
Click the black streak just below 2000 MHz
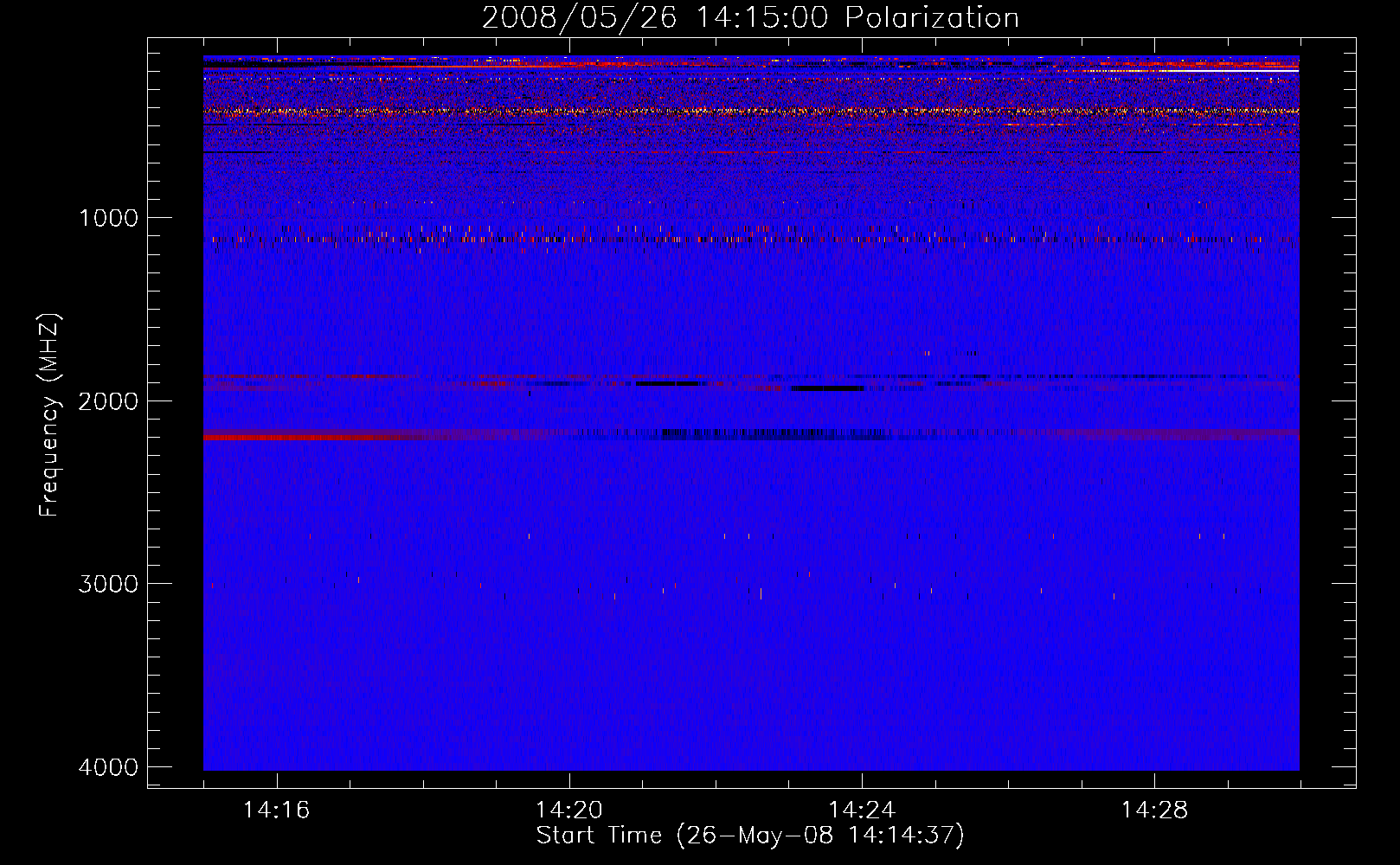tap(826, 388)
